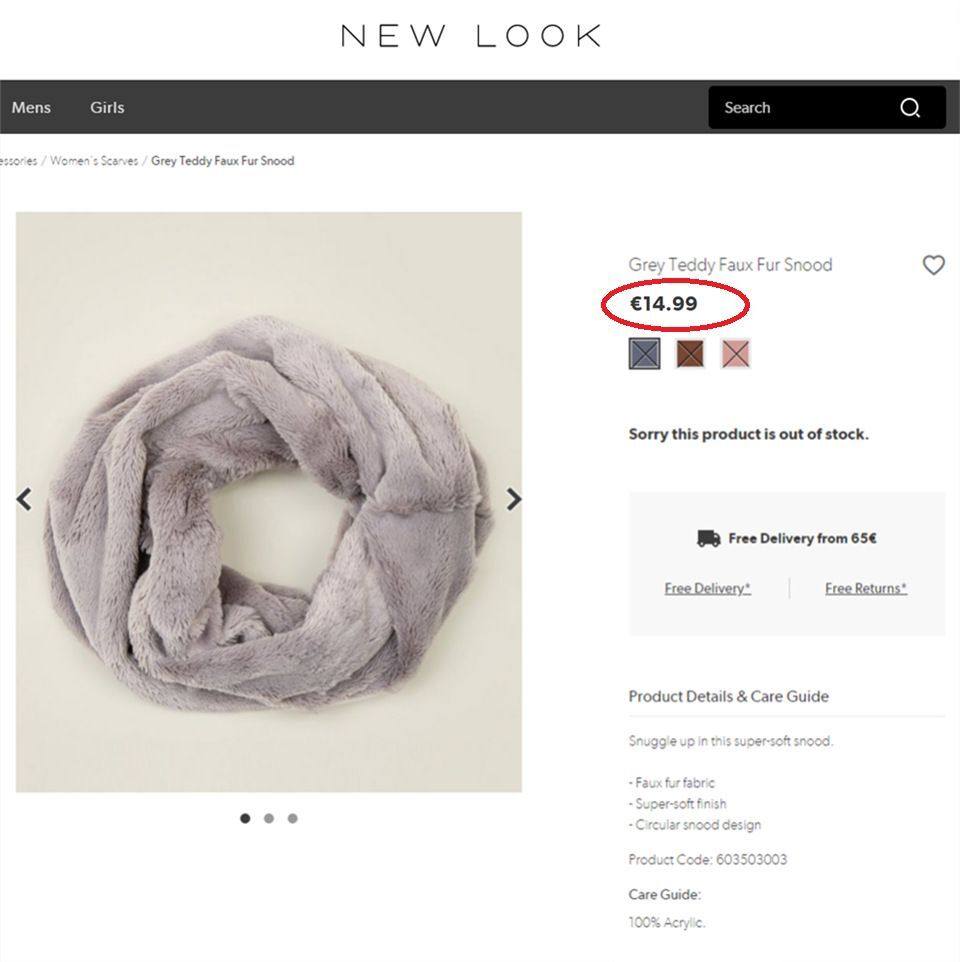Click the search magnifier icon
The width and height of the screenshot is (960, 962).
click(x=910, y=108)
